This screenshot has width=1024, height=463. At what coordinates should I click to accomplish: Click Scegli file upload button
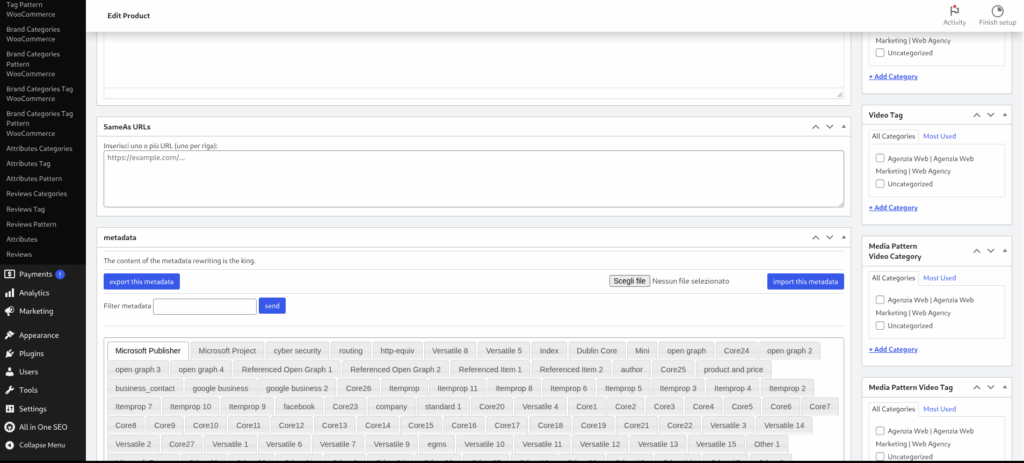point(629,281)
